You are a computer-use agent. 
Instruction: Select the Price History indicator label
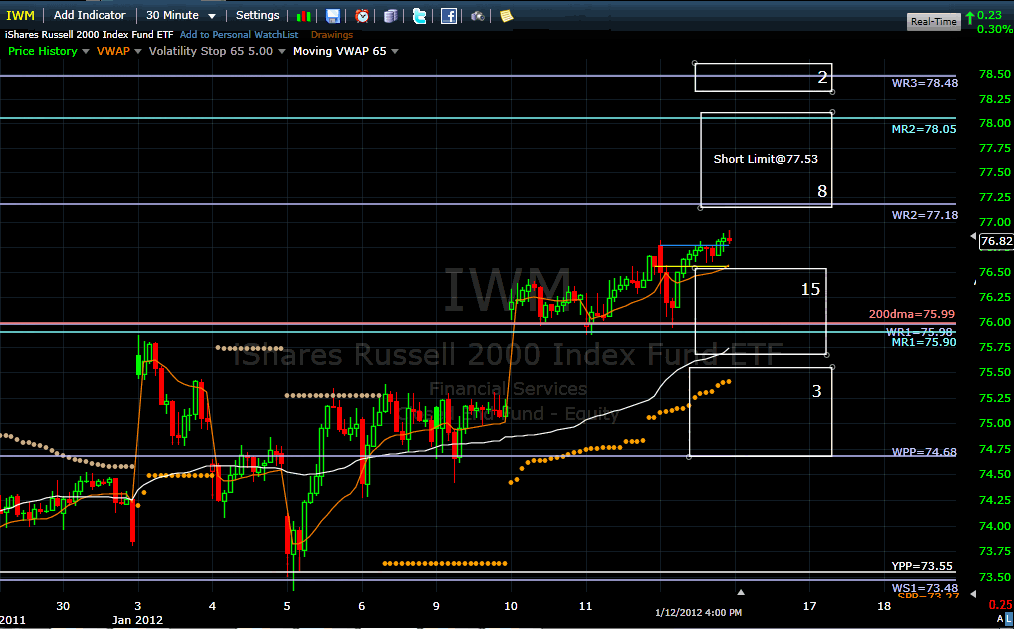[43, 51]
